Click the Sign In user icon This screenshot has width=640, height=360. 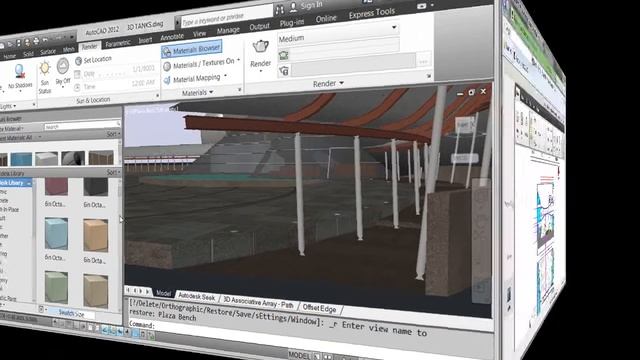coord(293,7)
